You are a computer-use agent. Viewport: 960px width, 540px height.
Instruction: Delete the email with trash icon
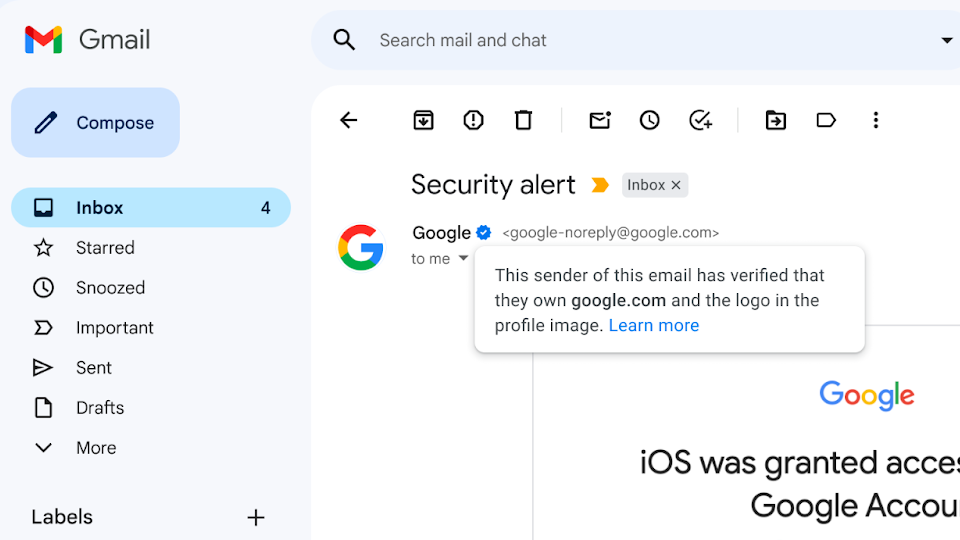coord(523,120)
